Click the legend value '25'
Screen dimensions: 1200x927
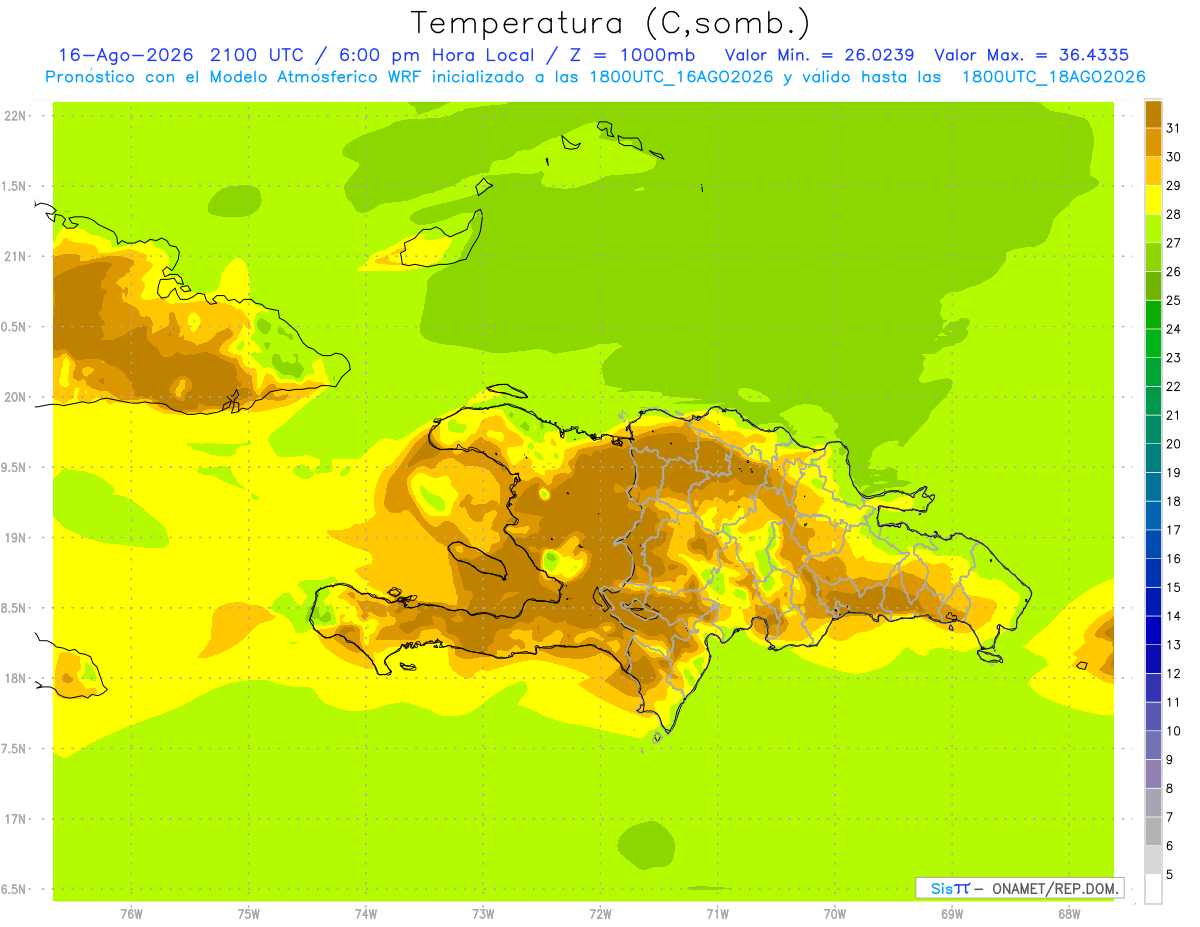pyautogui.click(x=1173, y=300)
